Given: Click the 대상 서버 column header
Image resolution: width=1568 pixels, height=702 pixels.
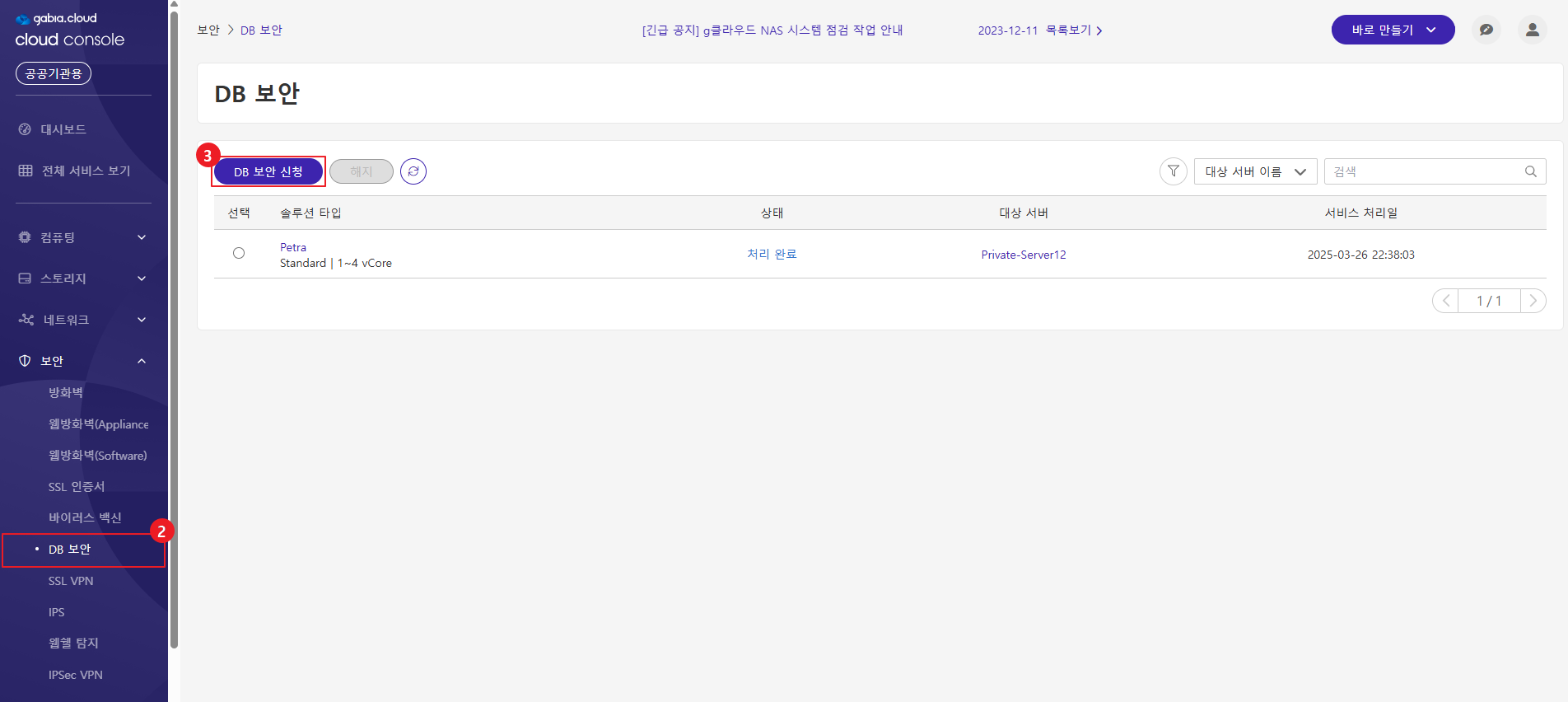Looking at the screenshot, I should tap(1024, 213).
